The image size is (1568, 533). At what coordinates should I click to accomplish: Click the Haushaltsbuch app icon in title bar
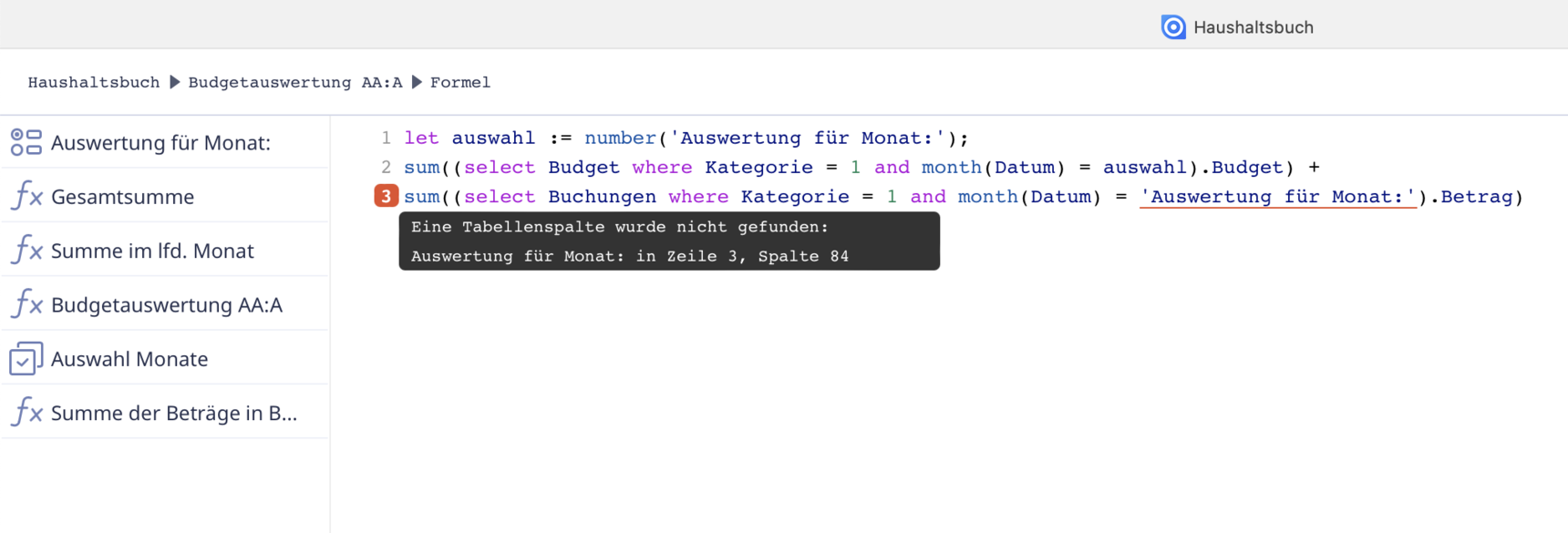(x=1173, y=27)
